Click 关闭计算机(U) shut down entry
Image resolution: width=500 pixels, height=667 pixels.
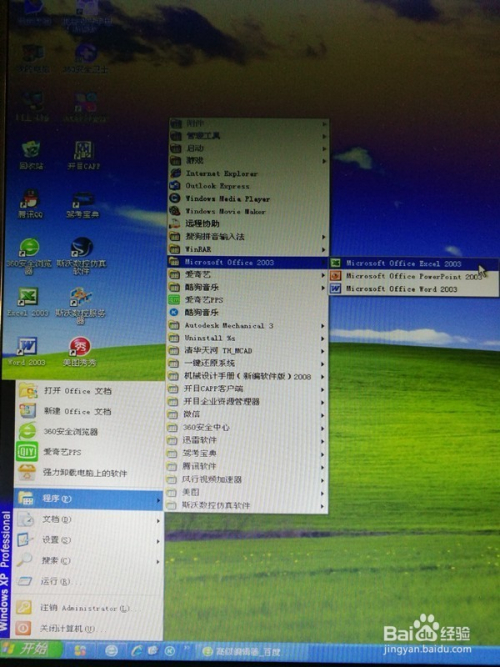89,628
